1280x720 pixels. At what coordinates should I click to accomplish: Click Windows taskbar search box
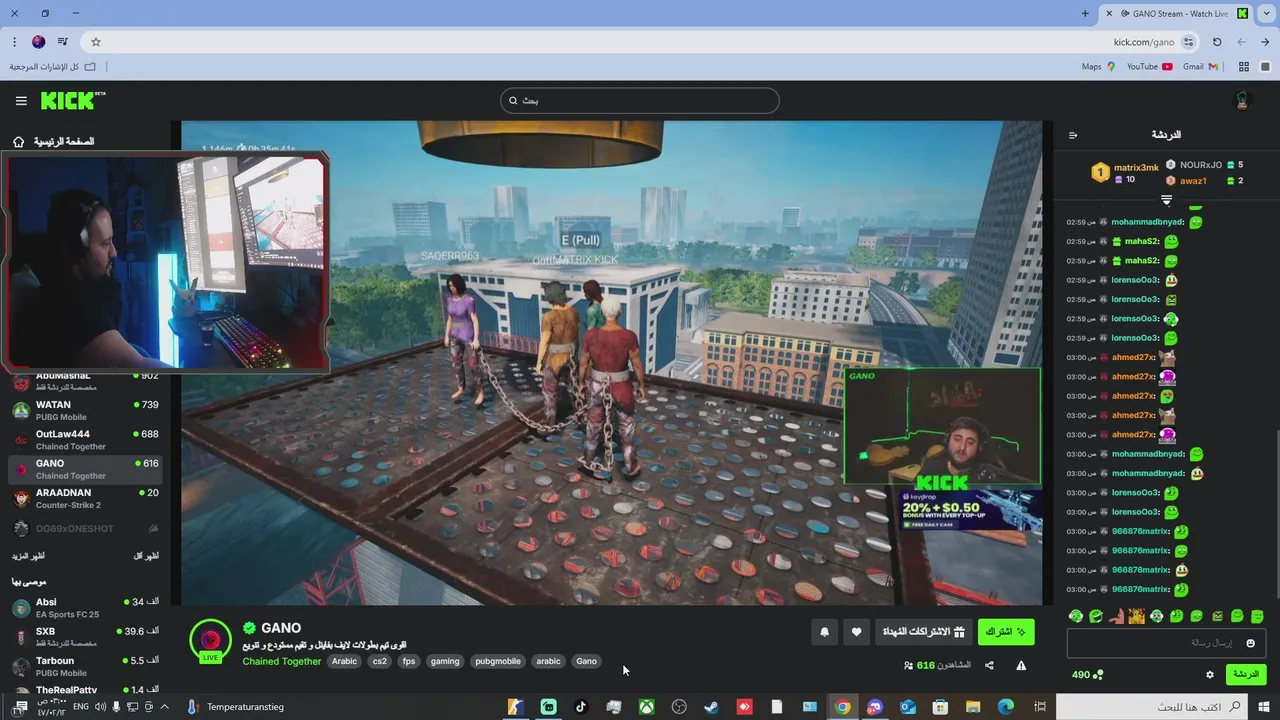click(1150, 707)
